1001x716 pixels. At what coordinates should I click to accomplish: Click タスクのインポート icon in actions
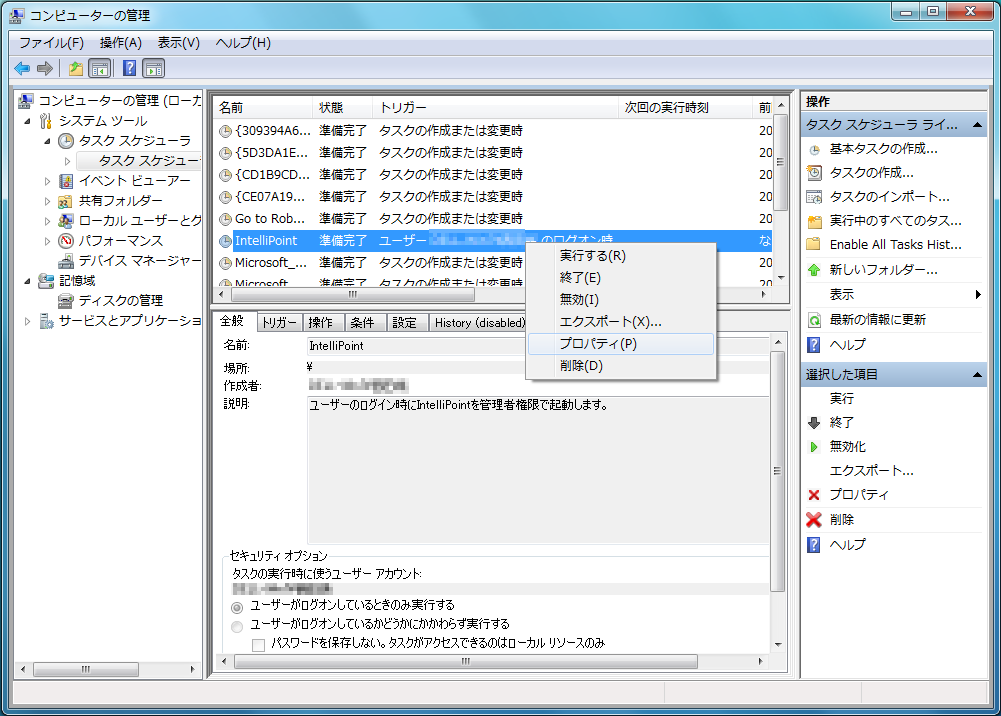(814, 197)
